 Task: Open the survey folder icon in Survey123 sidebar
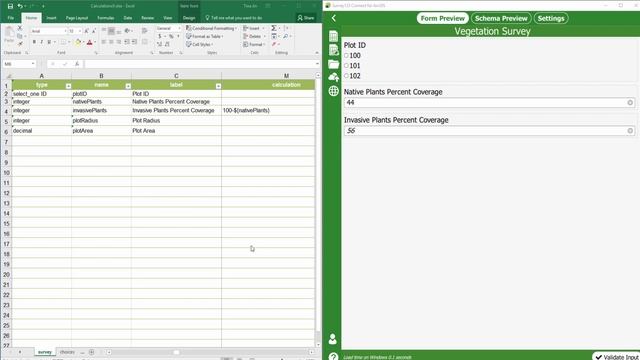coord(333,64)
